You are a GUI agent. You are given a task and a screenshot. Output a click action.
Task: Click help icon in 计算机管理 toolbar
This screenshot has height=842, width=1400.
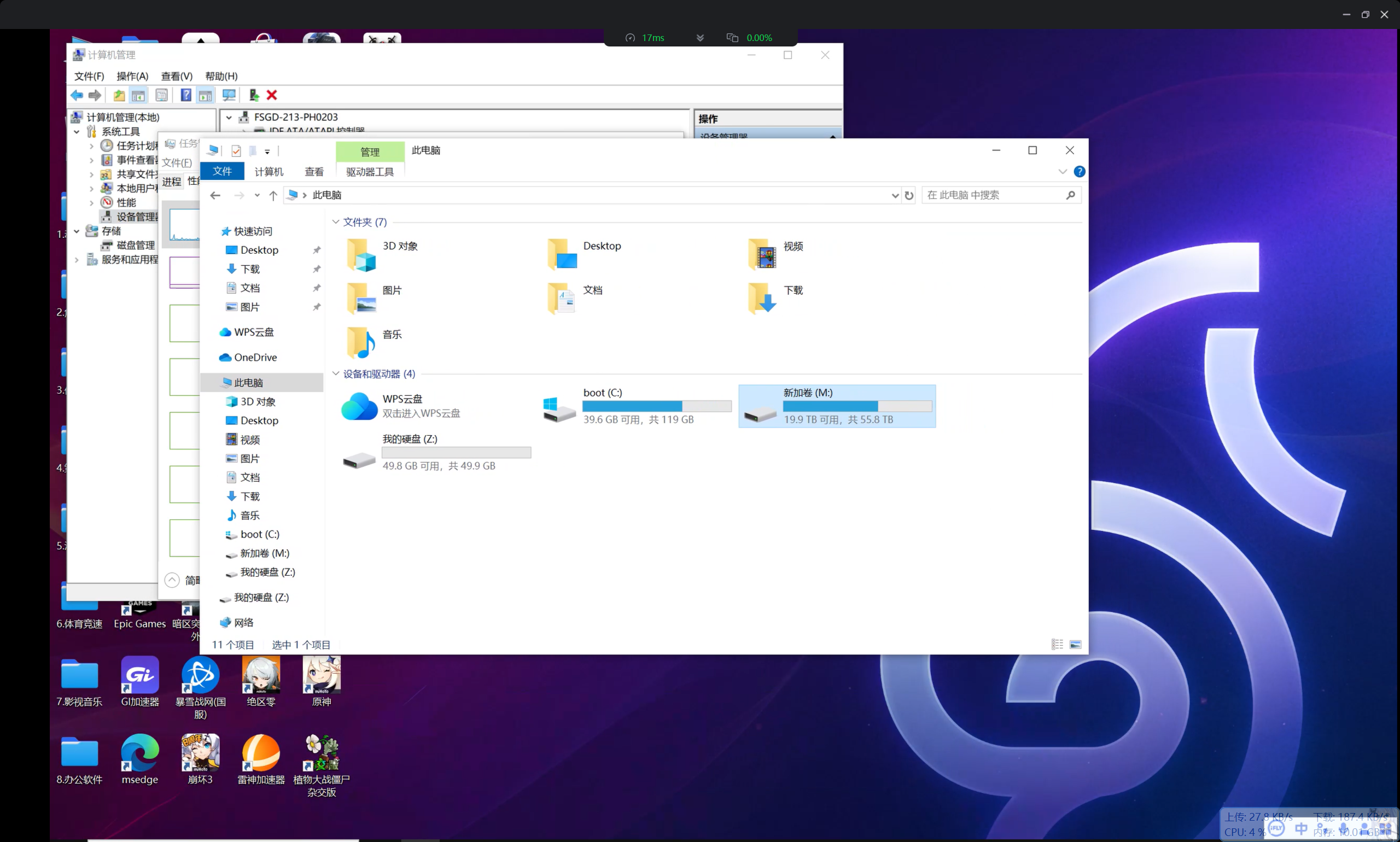coord(185,95)
